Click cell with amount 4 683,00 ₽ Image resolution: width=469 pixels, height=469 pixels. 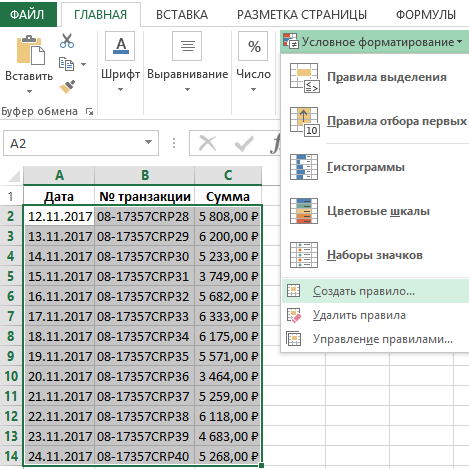(x=228, y=436)
